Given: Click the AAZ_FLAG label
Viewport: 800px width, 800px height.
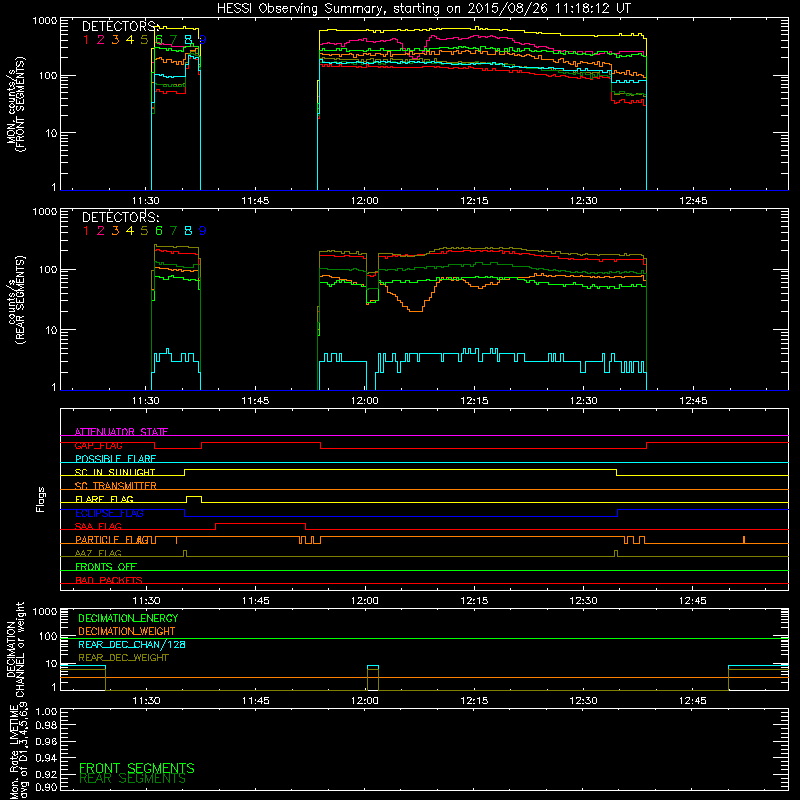Looking at the screenshot, I should [98, 553].
